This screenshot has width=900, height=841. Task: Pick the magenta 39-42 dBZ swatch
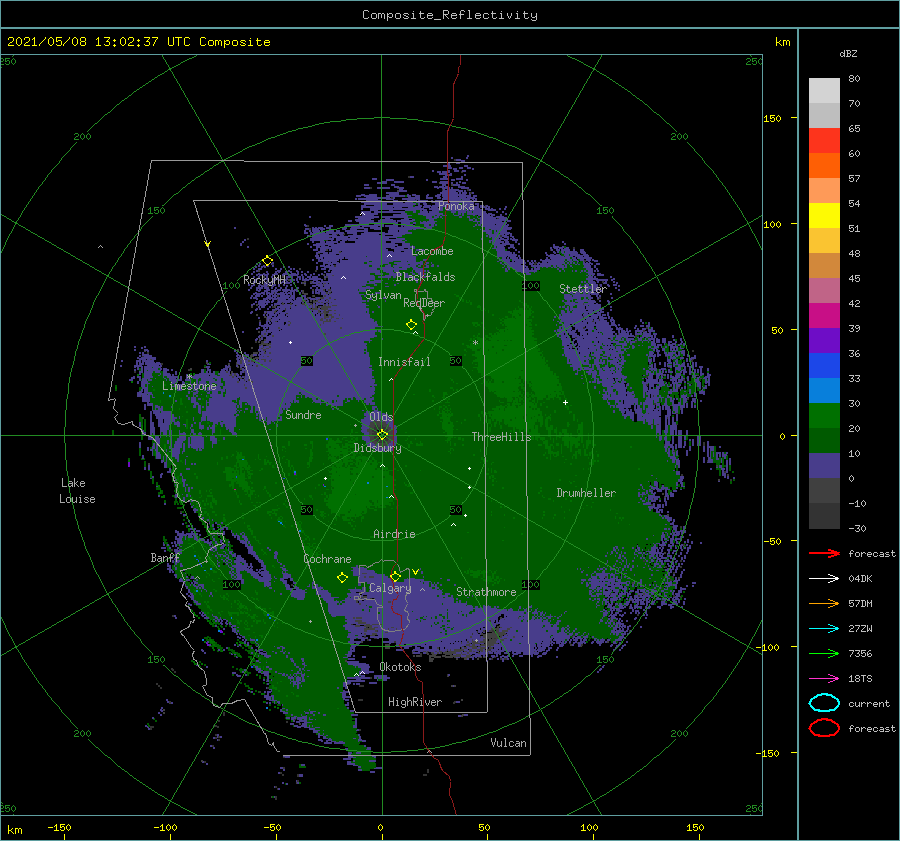tap(824, 316)
